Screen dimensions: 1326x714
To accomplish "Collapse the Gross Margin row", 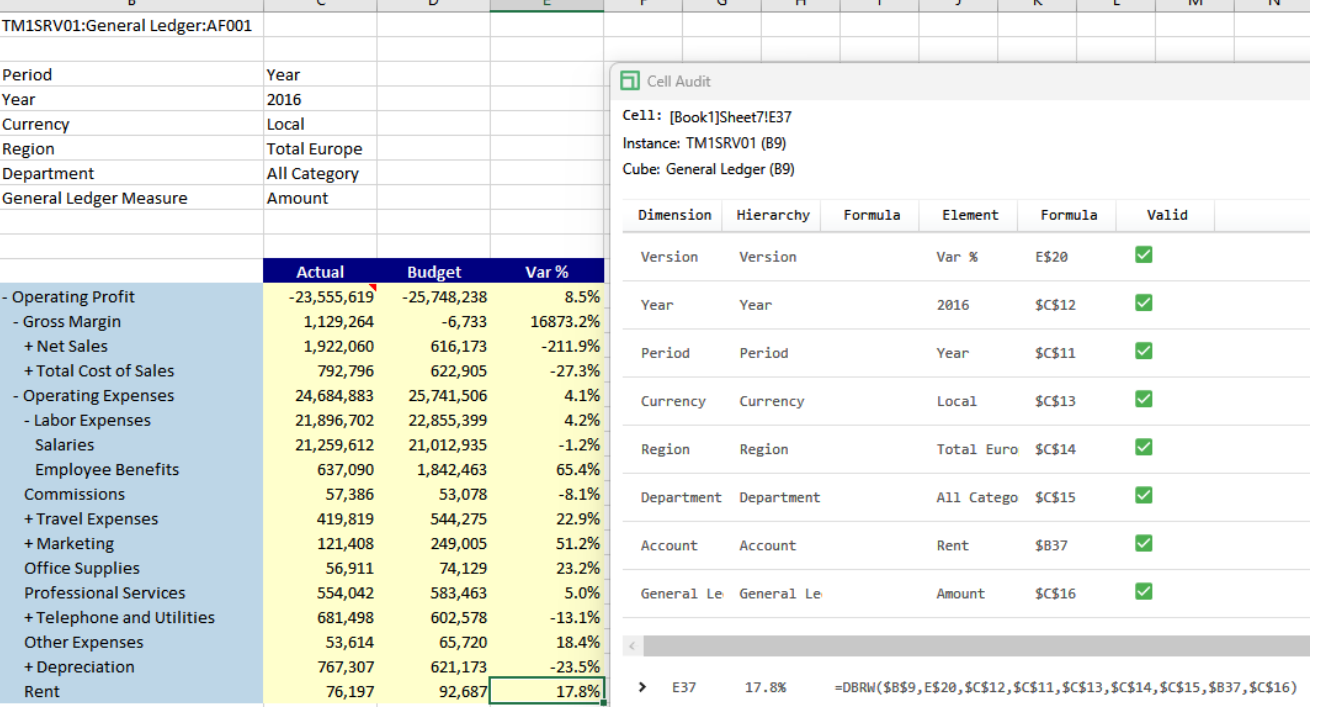I will pos(16,322).
